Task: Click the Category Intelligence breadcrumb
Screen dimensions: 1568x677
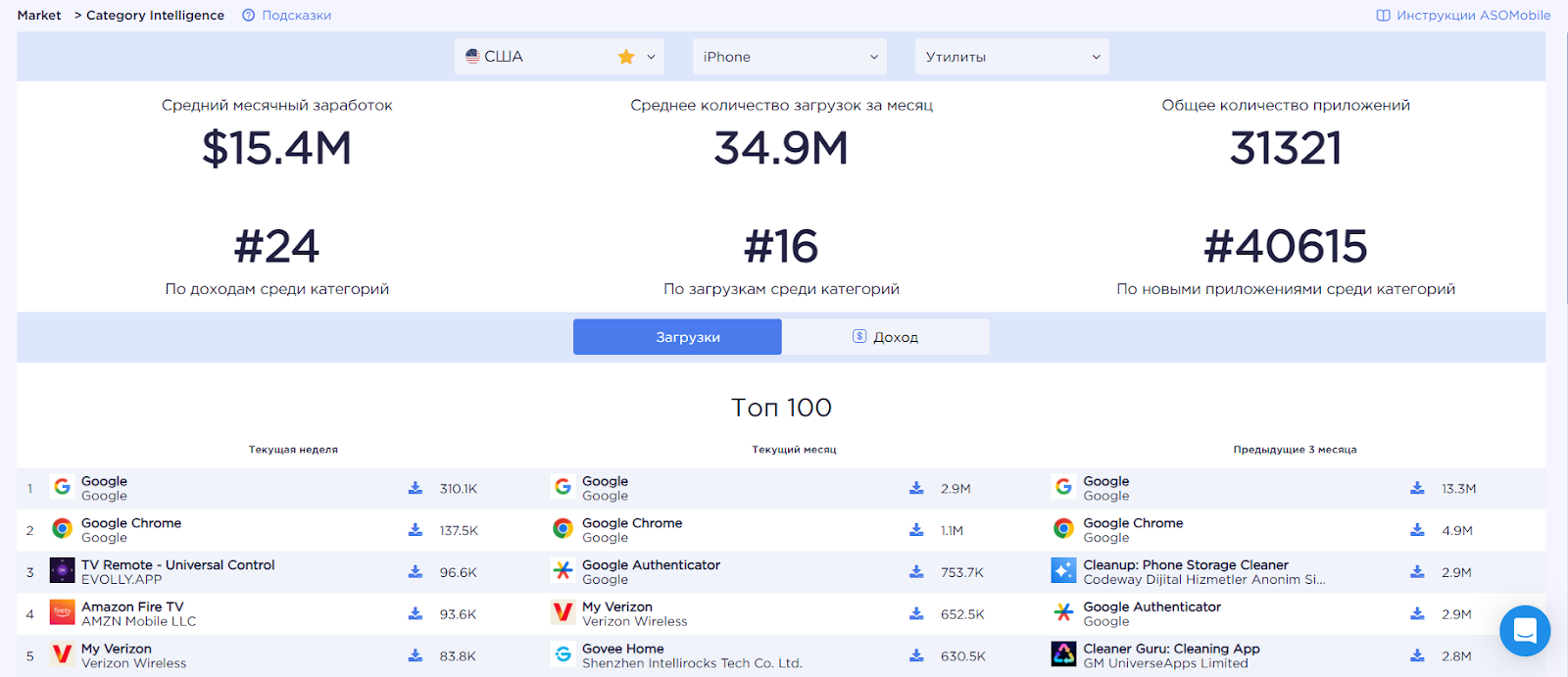Action: click(x=155, y=16)
